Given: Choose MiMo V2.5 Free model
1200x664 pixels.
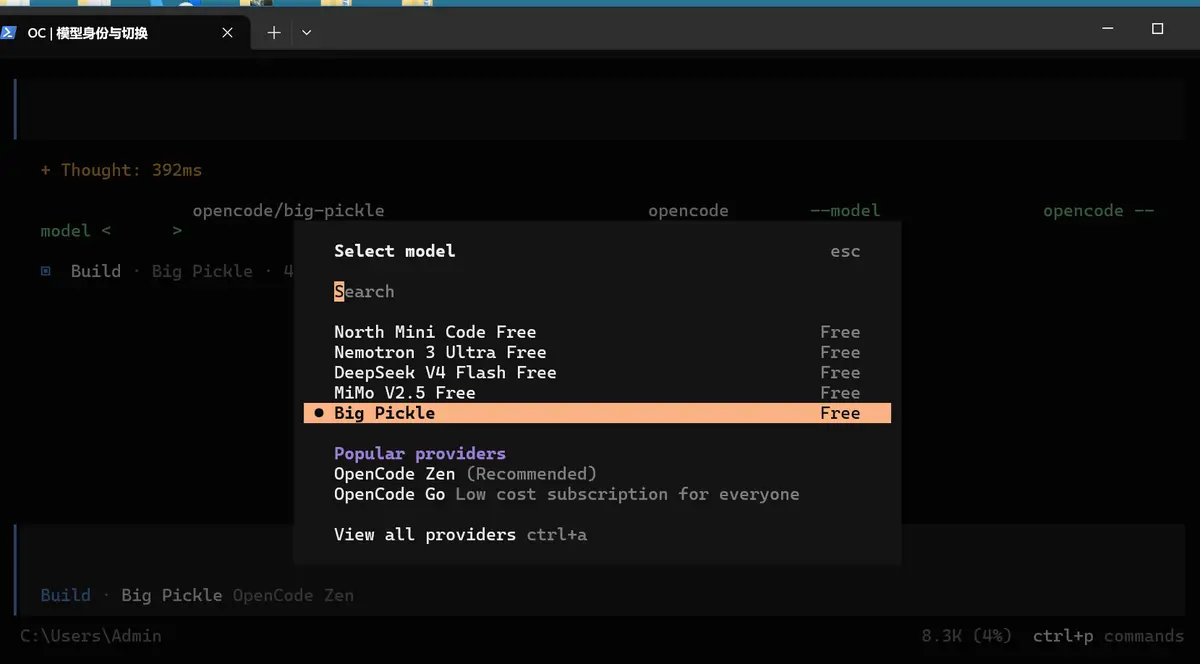Looking at the screenshot, I should click(597, 393).
